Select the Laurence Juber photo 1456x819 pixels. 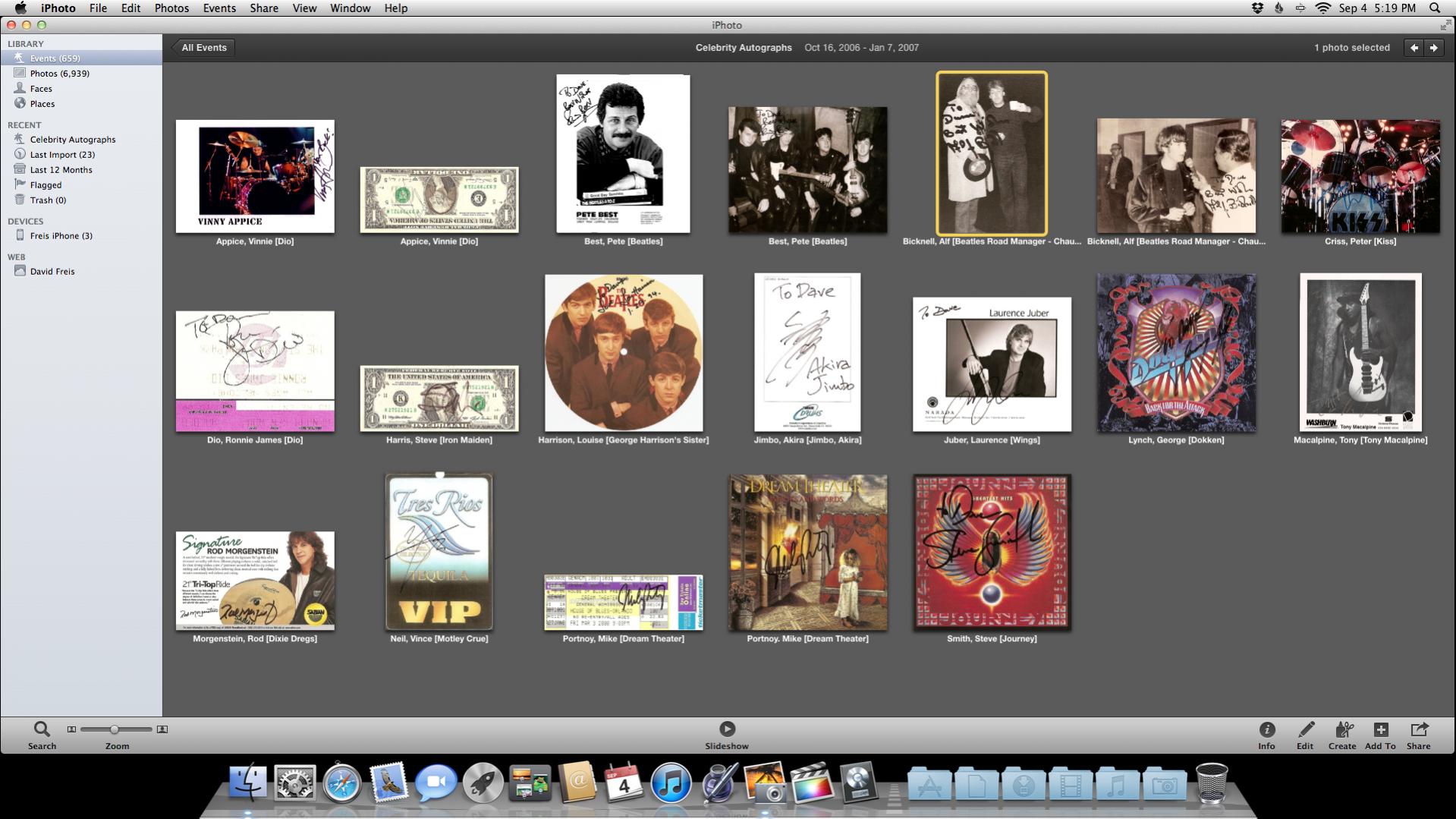click(992, 364)
